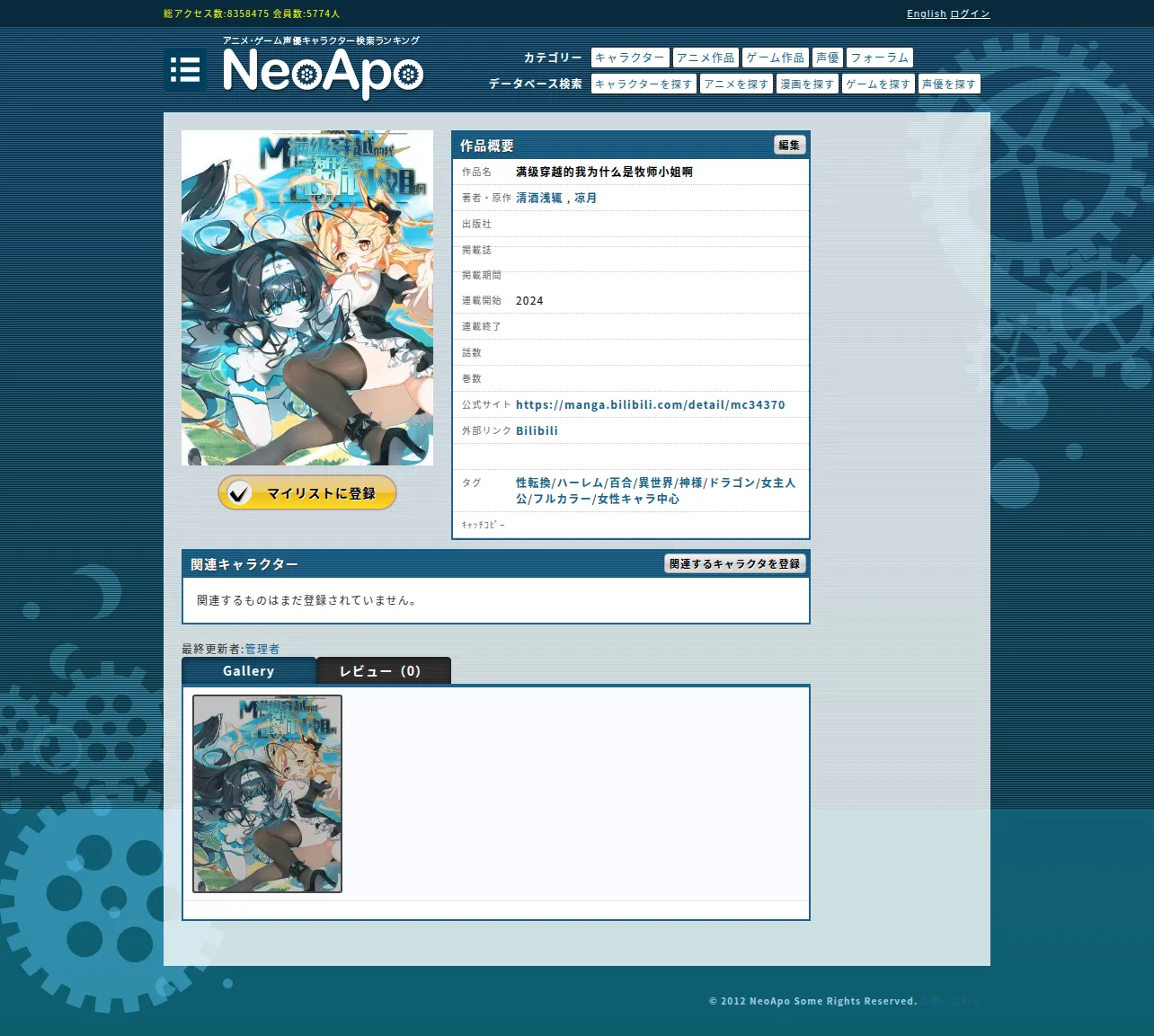Open the manga.bilibili.com official site link
1154x1036 pixels.
(x=651, y=404)
